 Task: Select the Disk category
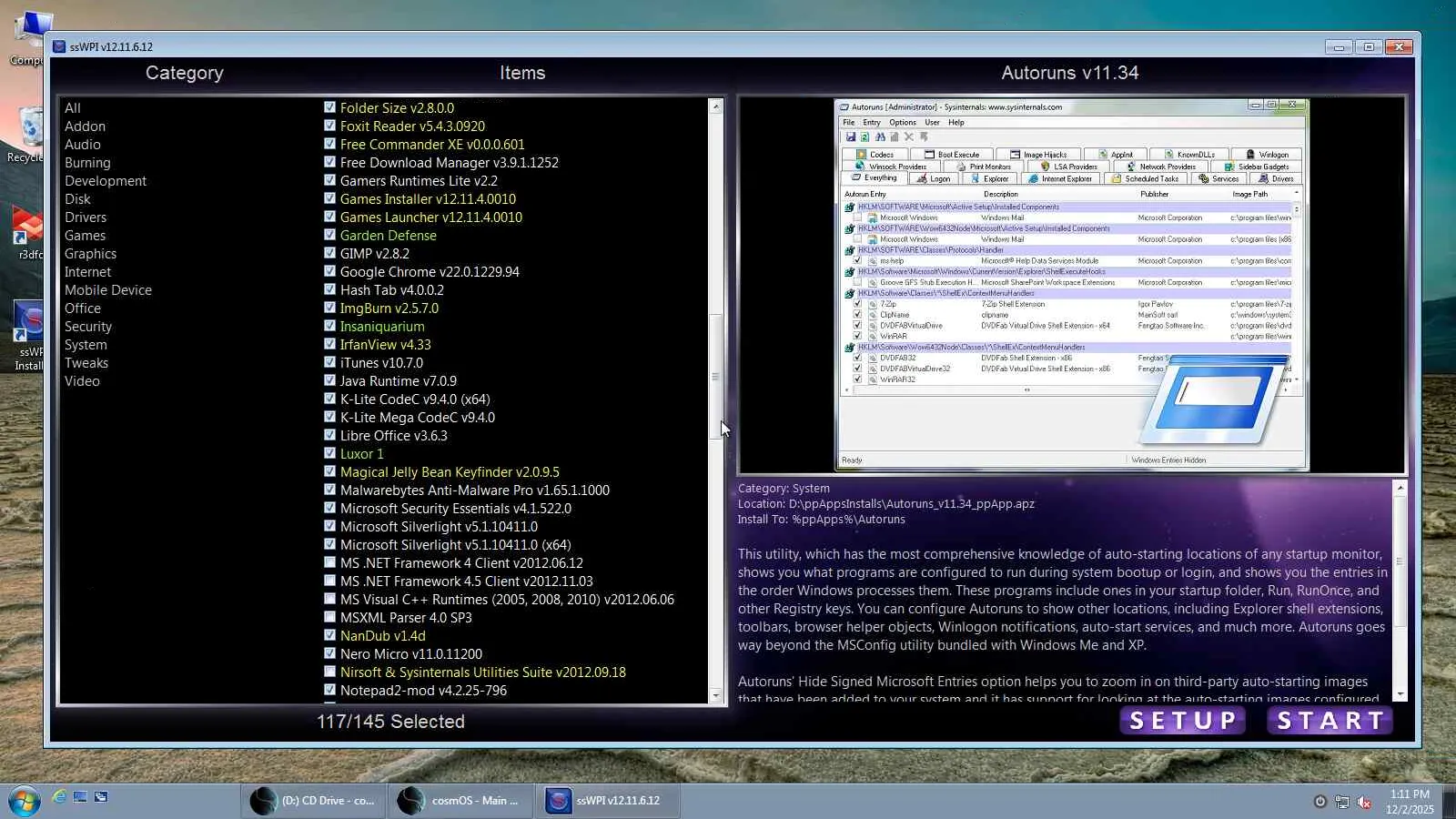point(77,198)
